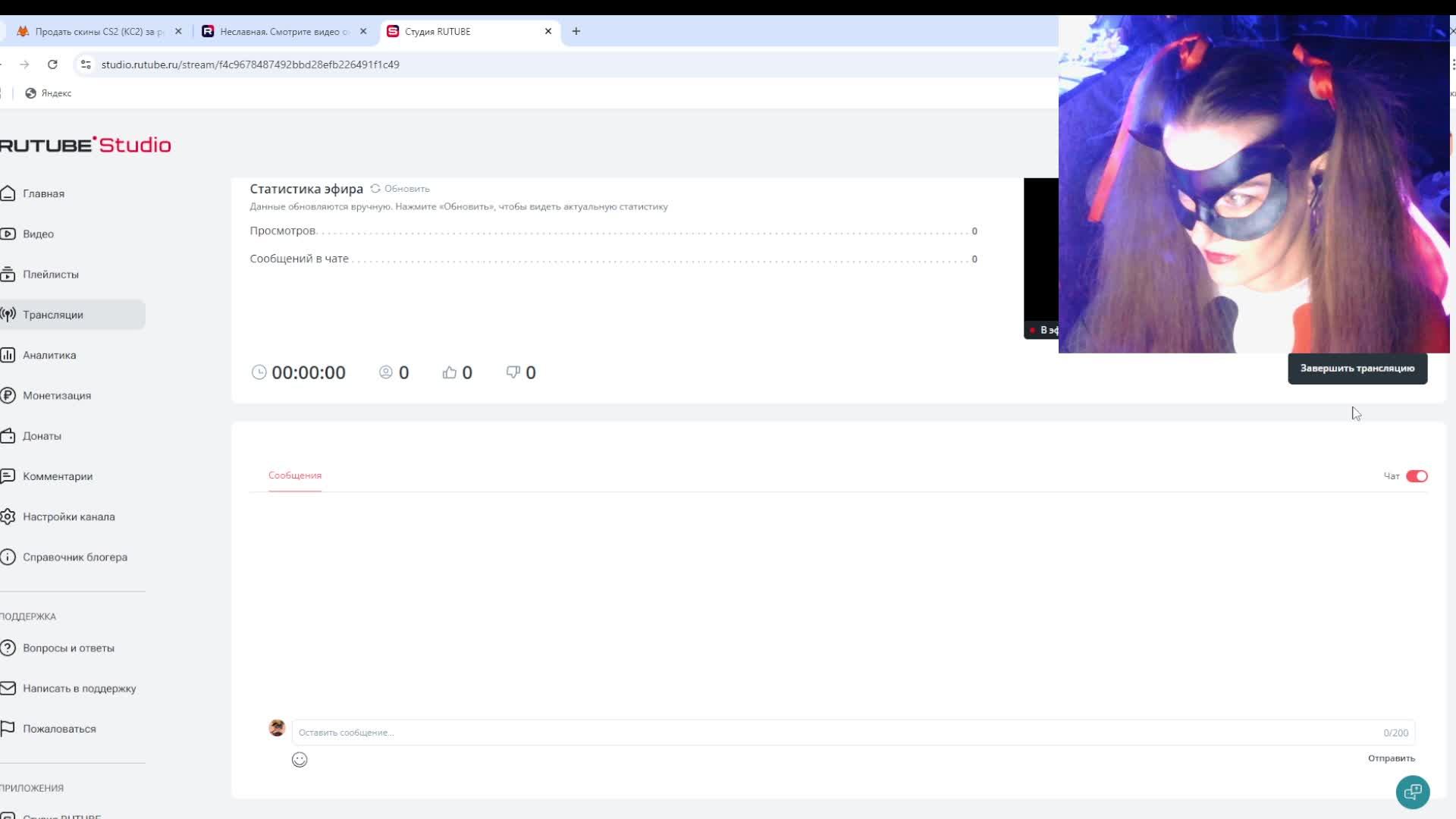
Task: Open the support chat bubble icon
Action: (x=1412, y=792)
